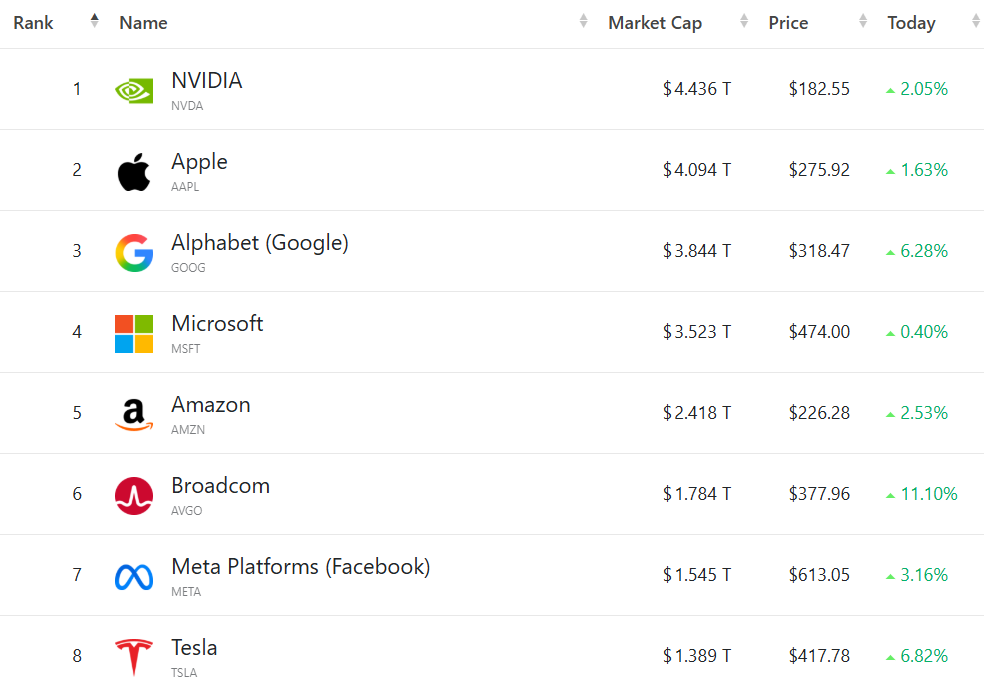Click the Amazon smile logo
984x696 pixels.
[x=134, y=415]
